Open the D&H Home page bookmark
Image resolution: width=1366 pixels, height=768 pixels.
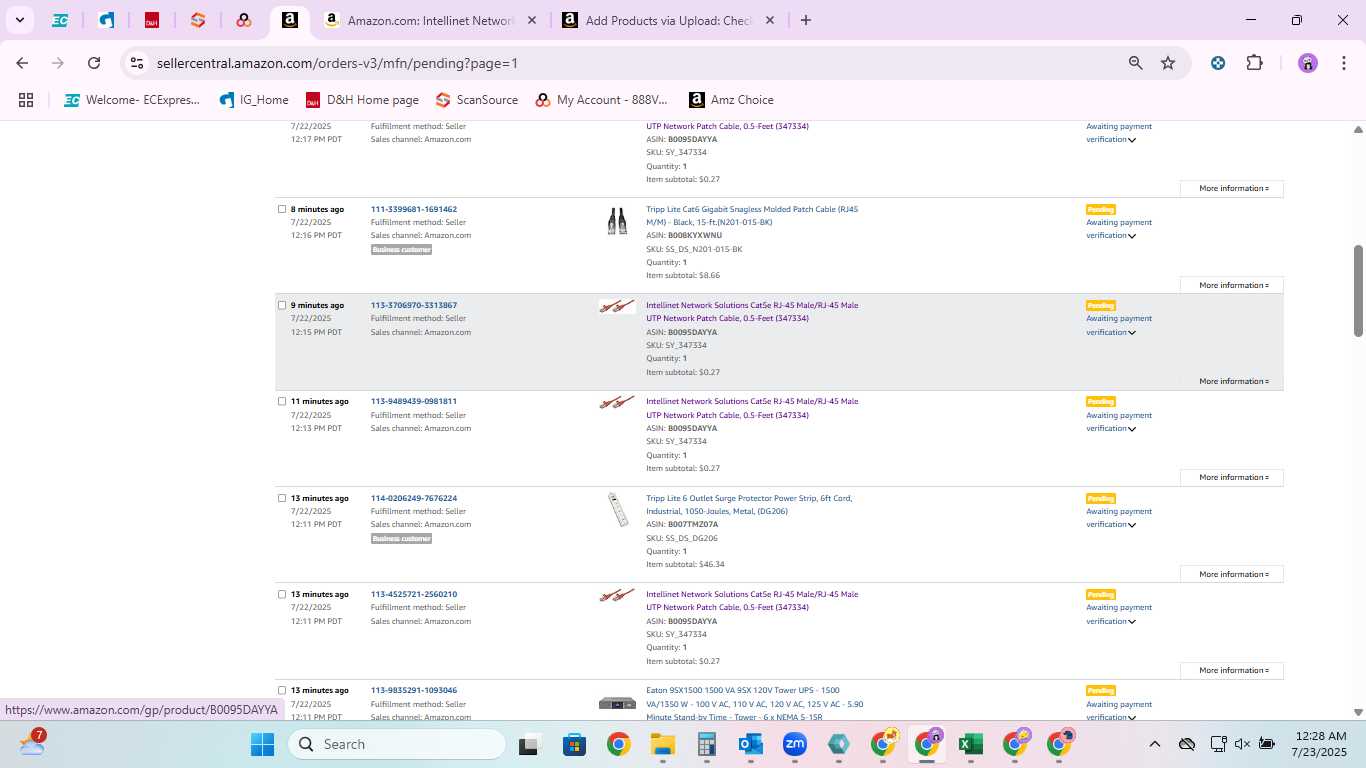tap(362, 100)
